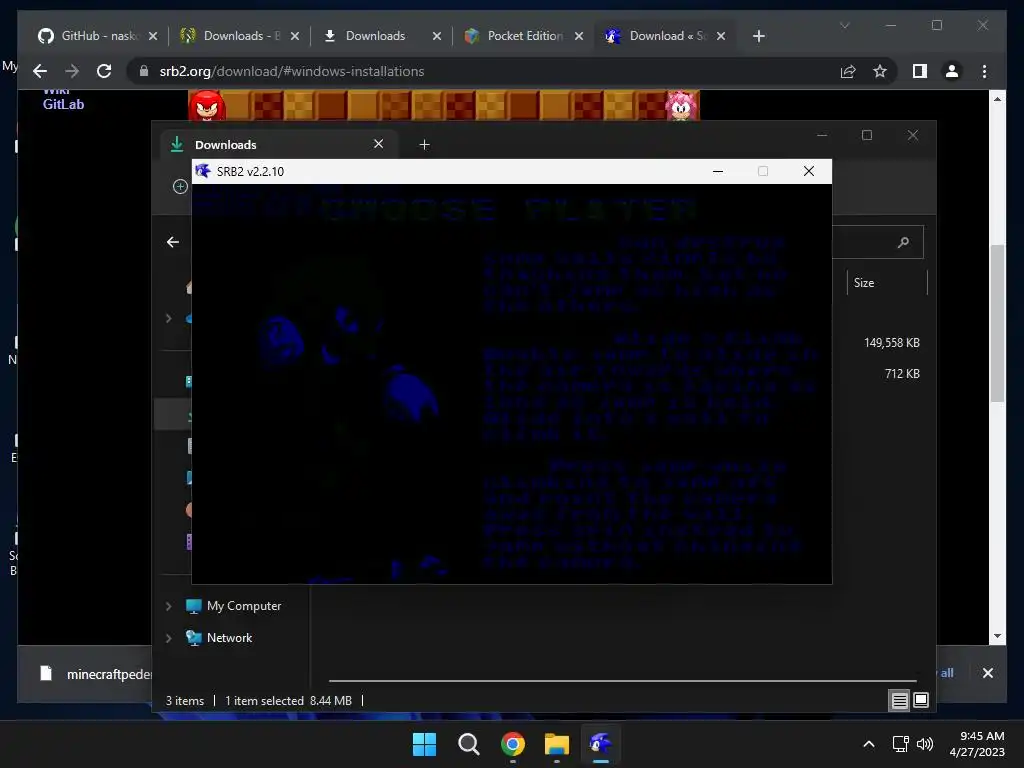The height and width of the screenshot is (768, 1024).
Task: Select the 712 KB file row
Action: 902,374
